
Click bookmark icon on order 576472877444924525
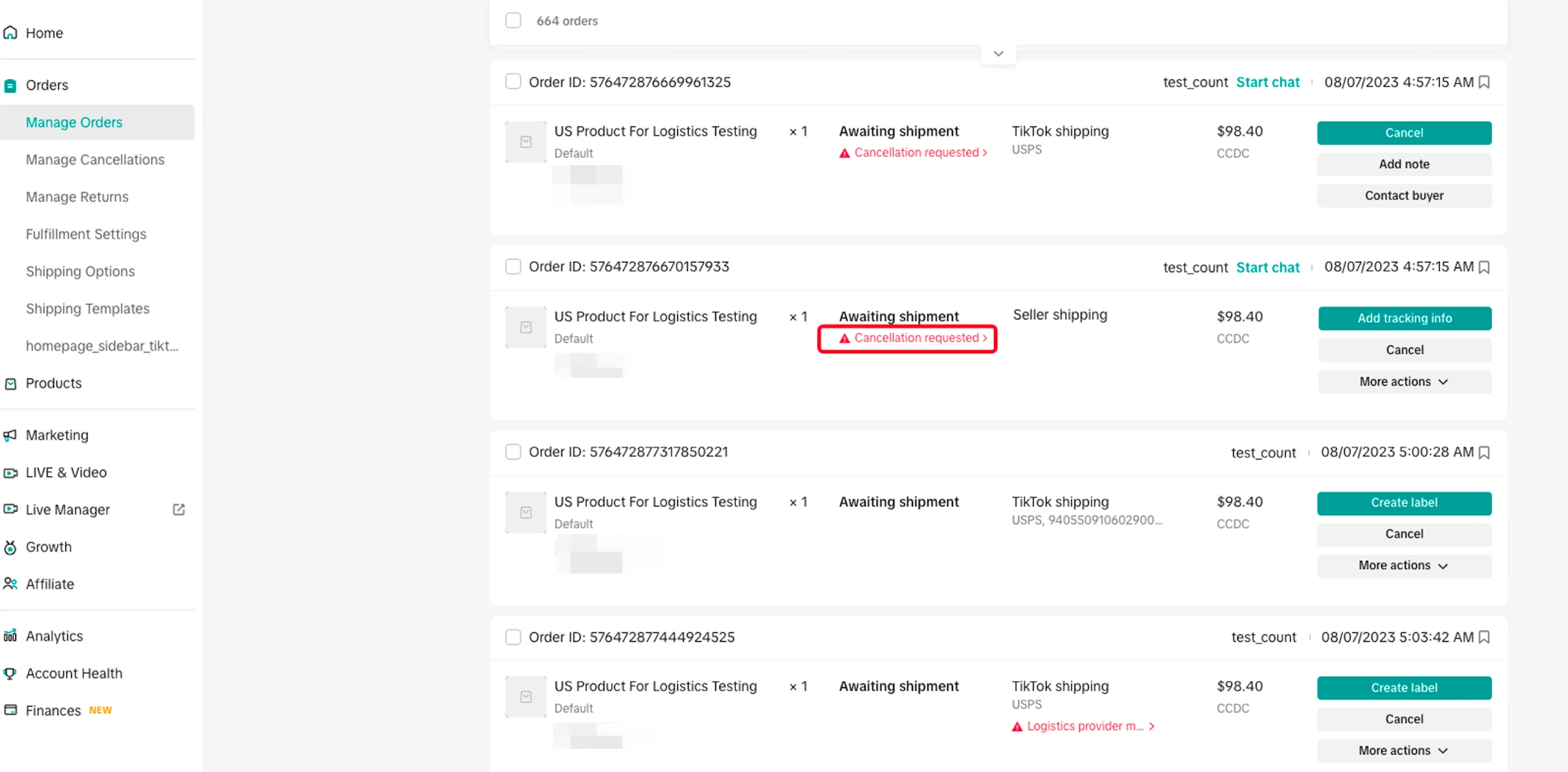pos(1485,637)
